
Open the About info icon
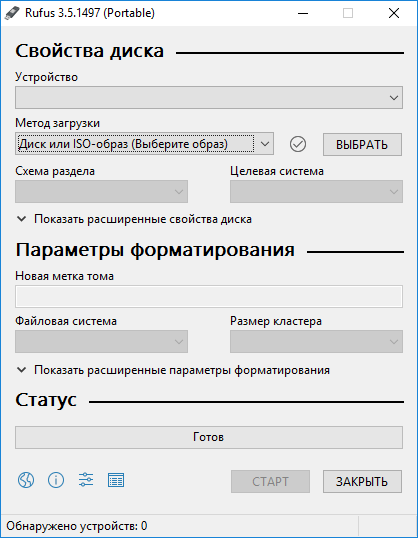pyautogui.click(x=56, y=480)
